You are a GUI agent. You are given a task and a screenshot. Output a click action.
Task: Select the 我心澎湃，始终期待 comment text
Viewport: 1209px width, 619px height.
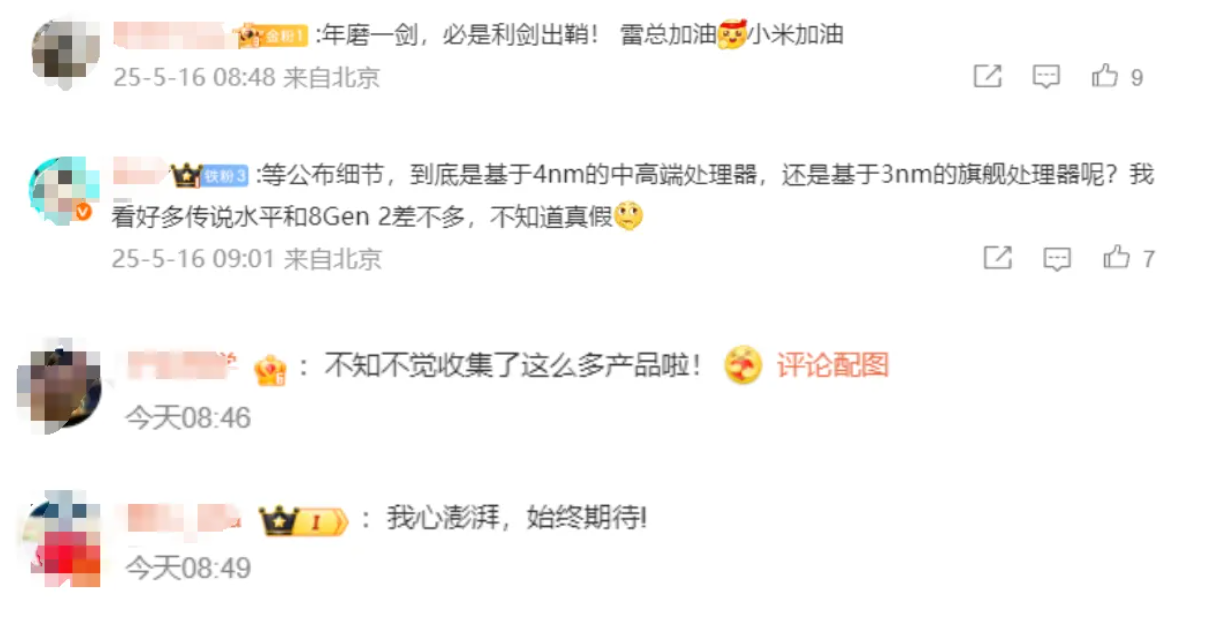[517, 520]
